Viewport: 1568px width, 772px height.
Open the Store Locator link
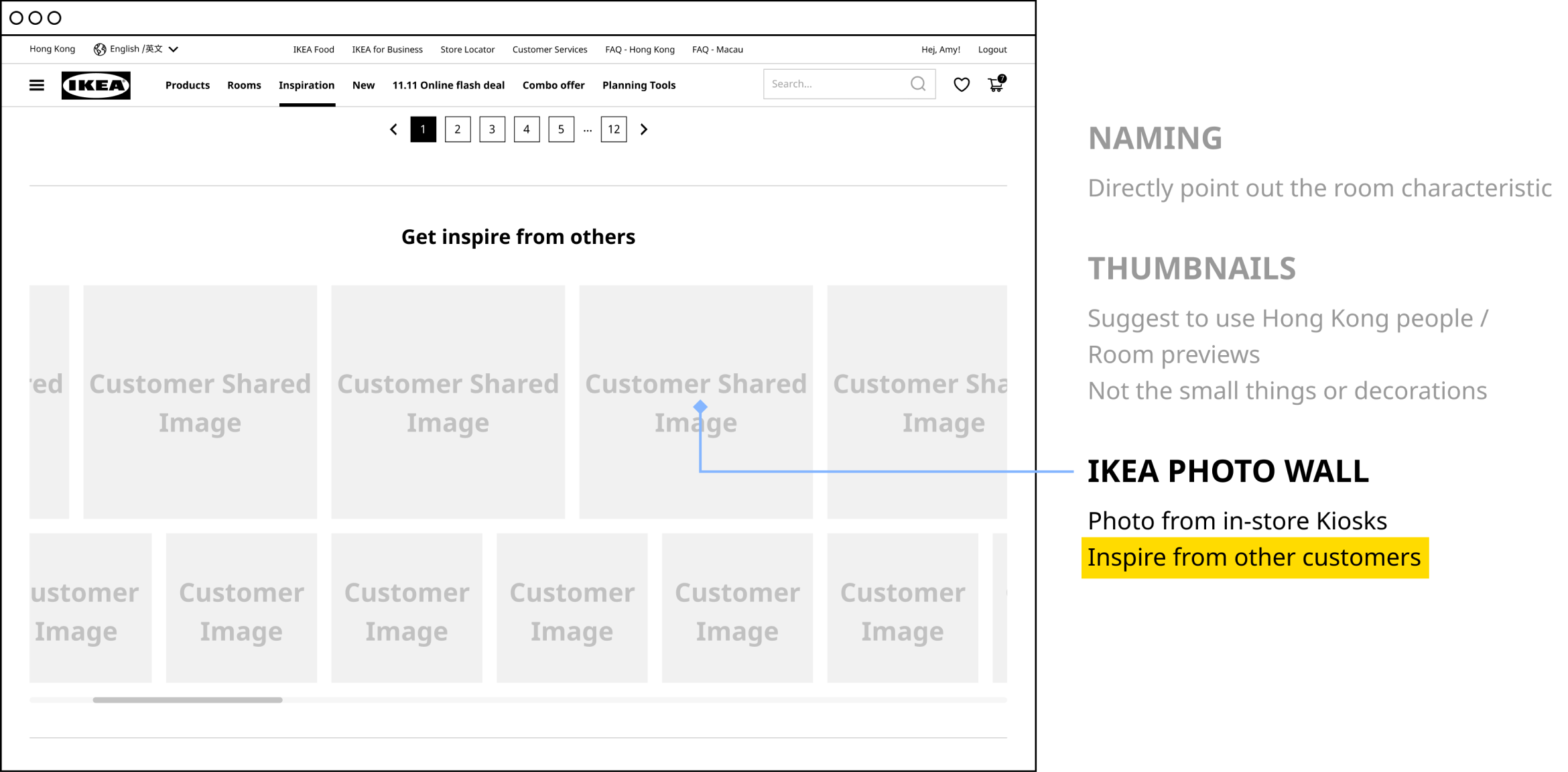(x=467, y=50)
